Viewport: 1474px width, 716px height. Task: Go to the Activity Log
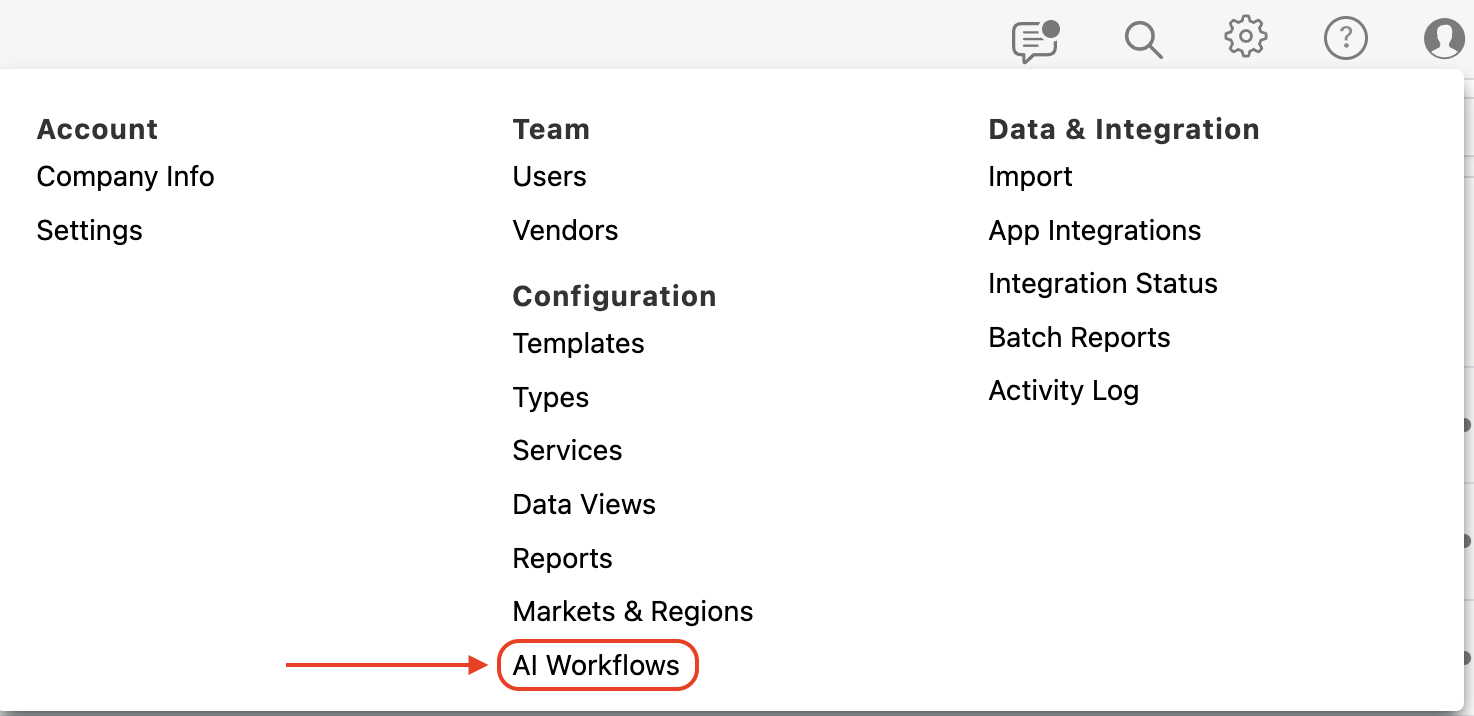[1063, 391]
